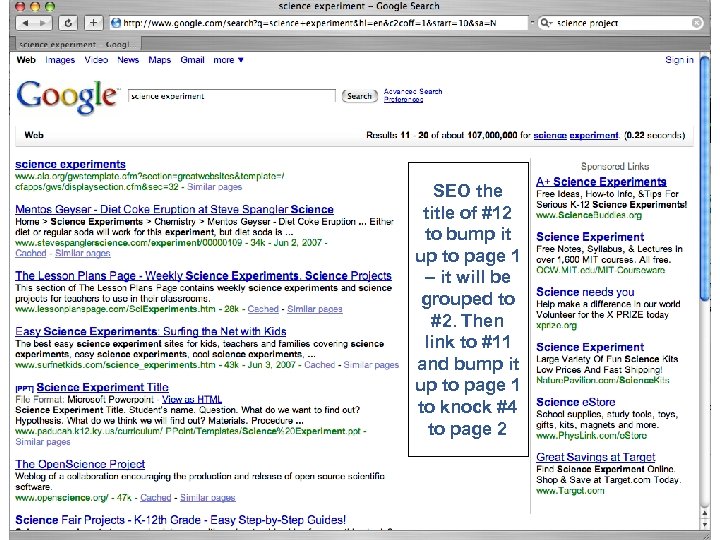Image resolution: width=720 pixels, height=540 pixels.
Task: Click the scroll up arrow at bottom right
Action: (705, 513)
